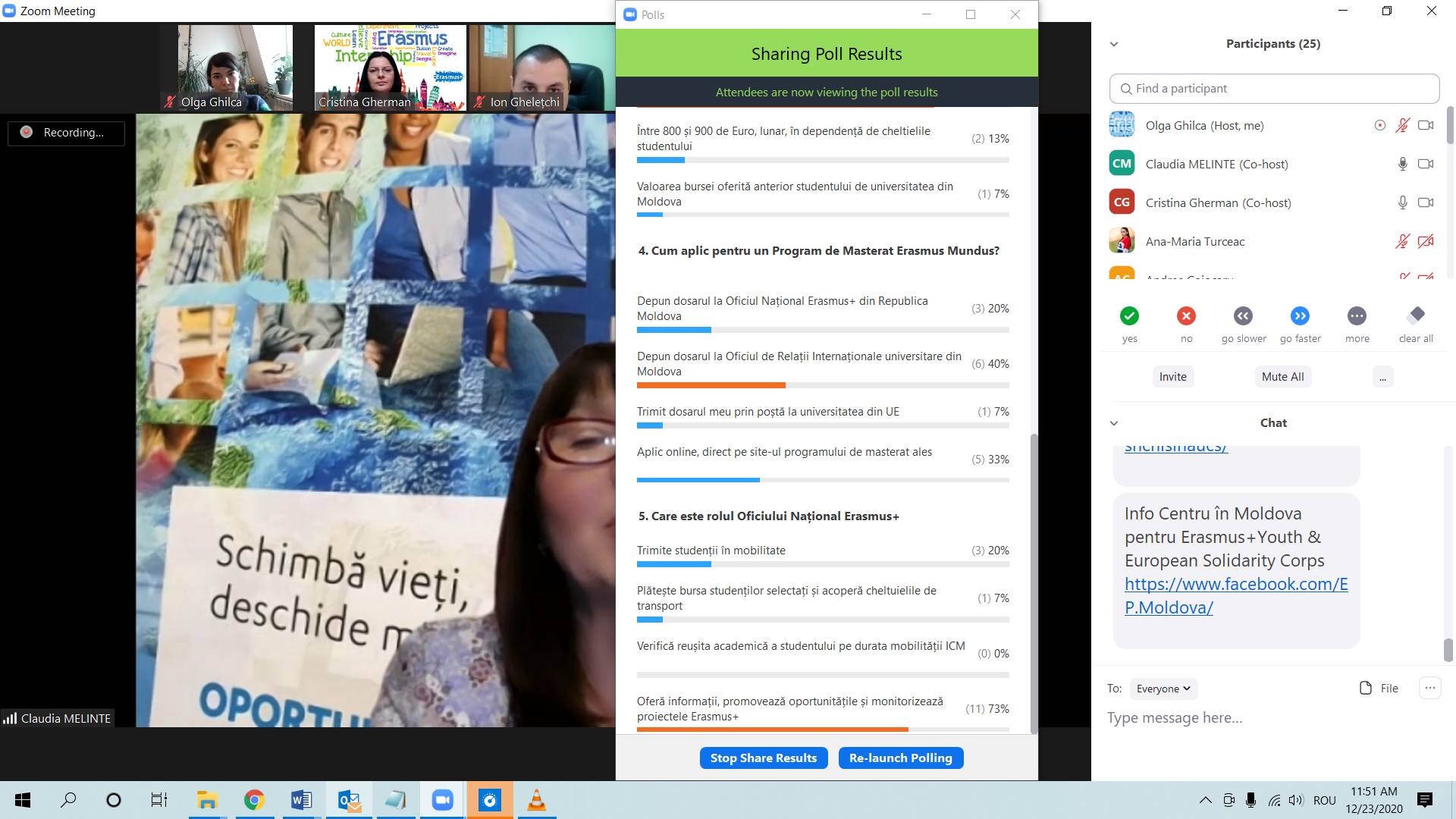Click the green yes reaction icon
1456x819 pixels.
point(1129,315)
